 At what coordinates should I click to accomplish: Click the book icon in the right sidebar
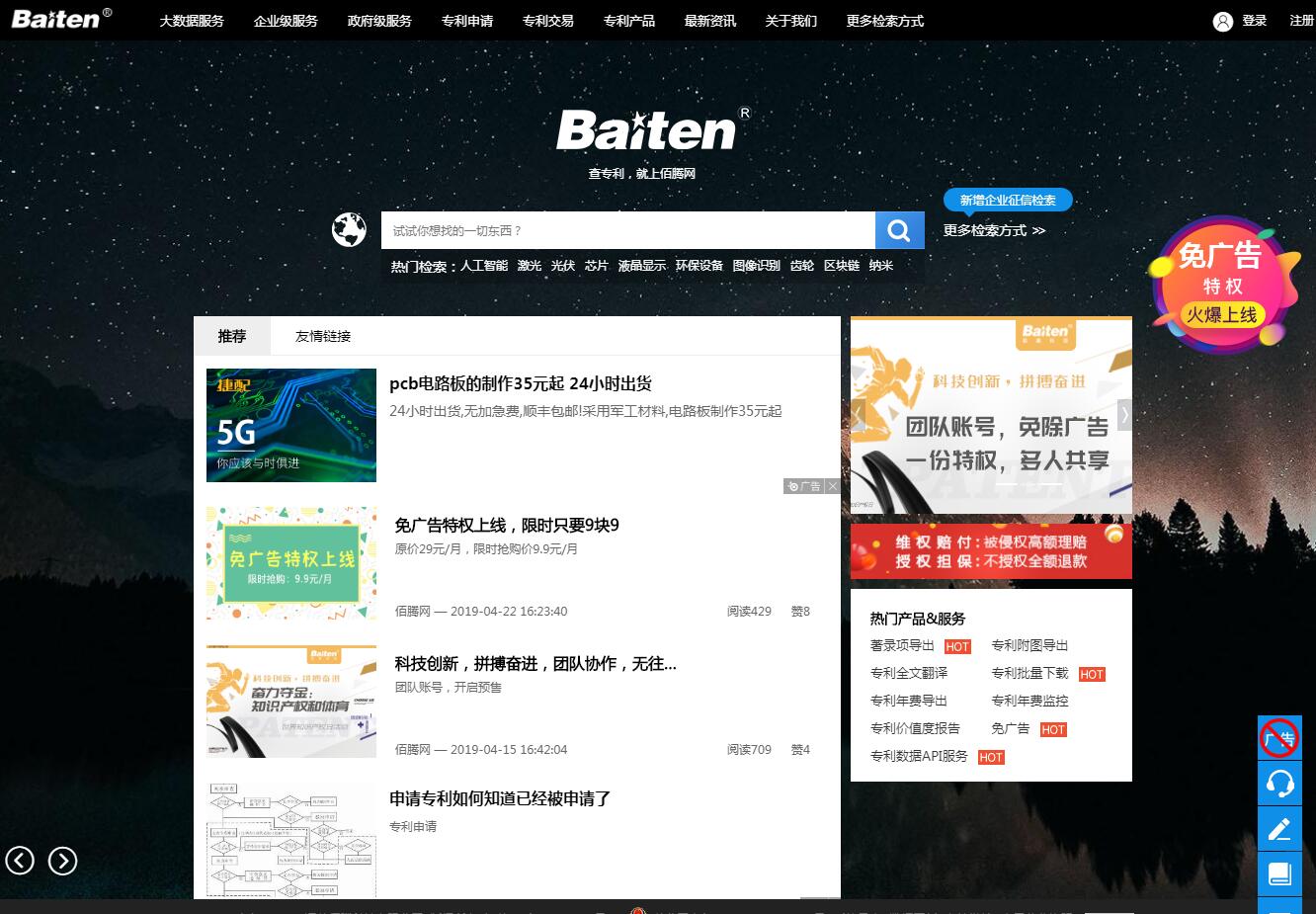pyautogui.click(x=1279, y=874)
